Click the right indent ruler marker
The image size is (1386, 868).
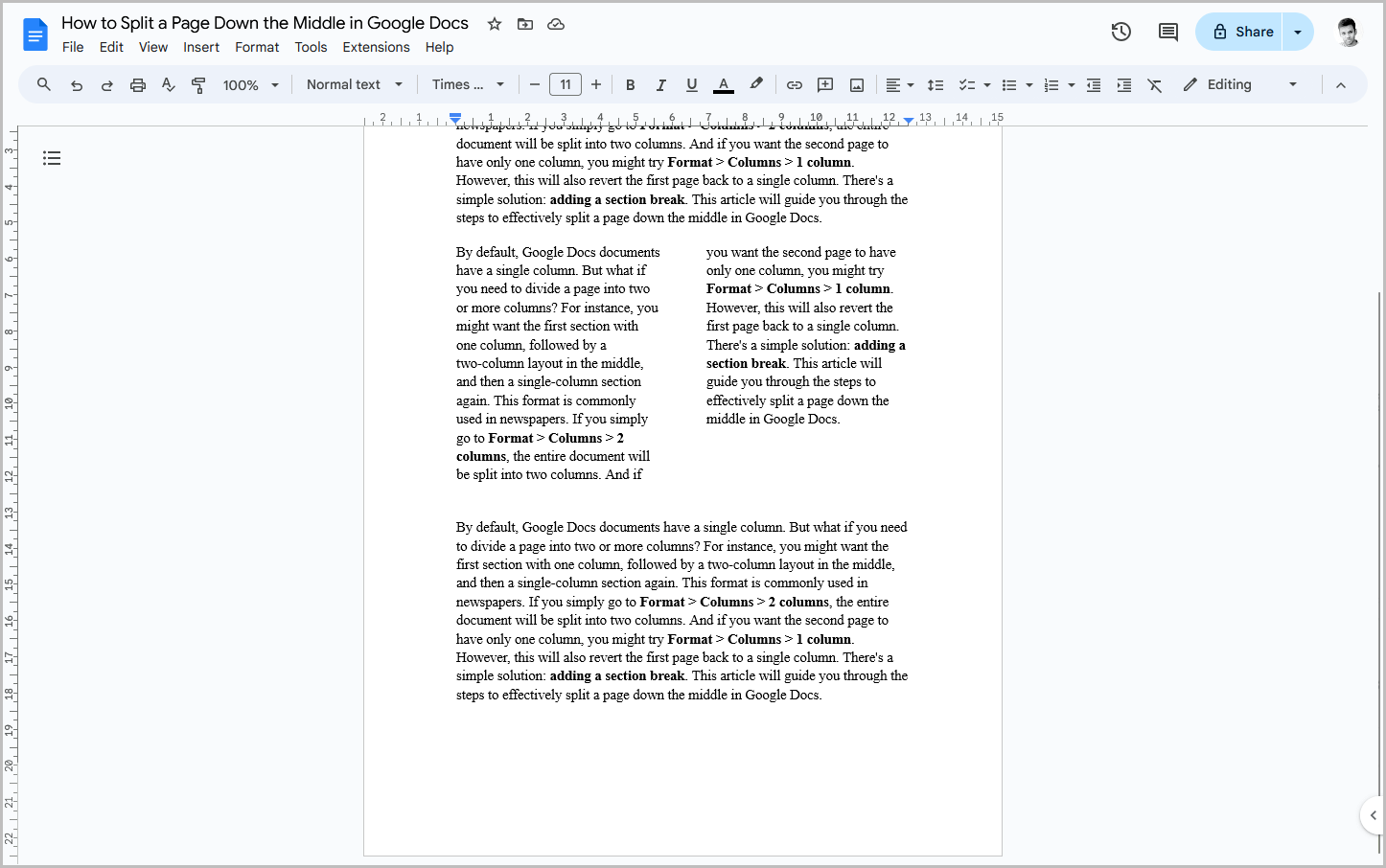pos(909,120)
